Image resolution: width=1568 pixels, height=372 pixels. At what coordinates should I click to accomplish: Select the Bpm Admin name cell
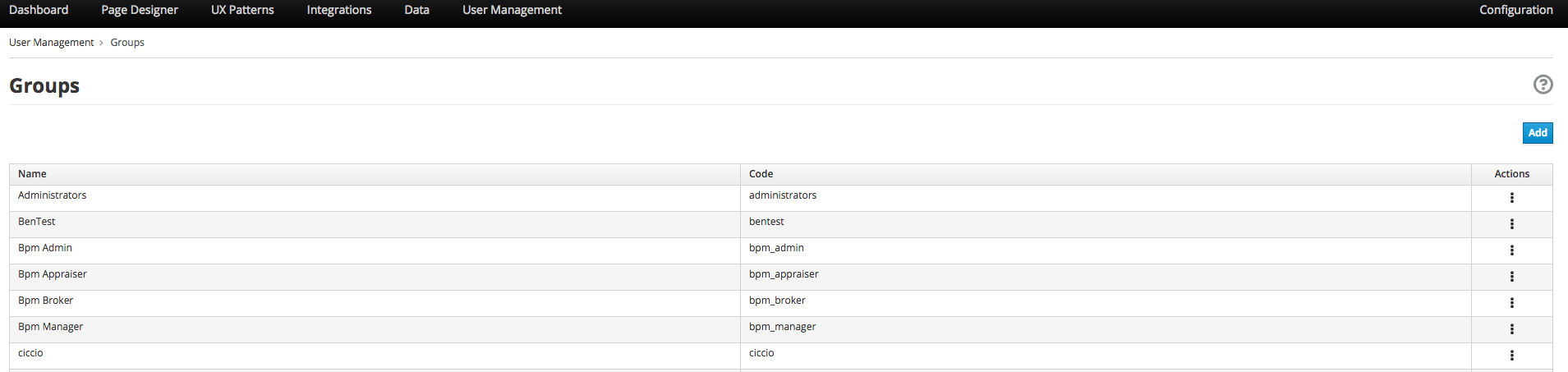click(x=375, y=250)
